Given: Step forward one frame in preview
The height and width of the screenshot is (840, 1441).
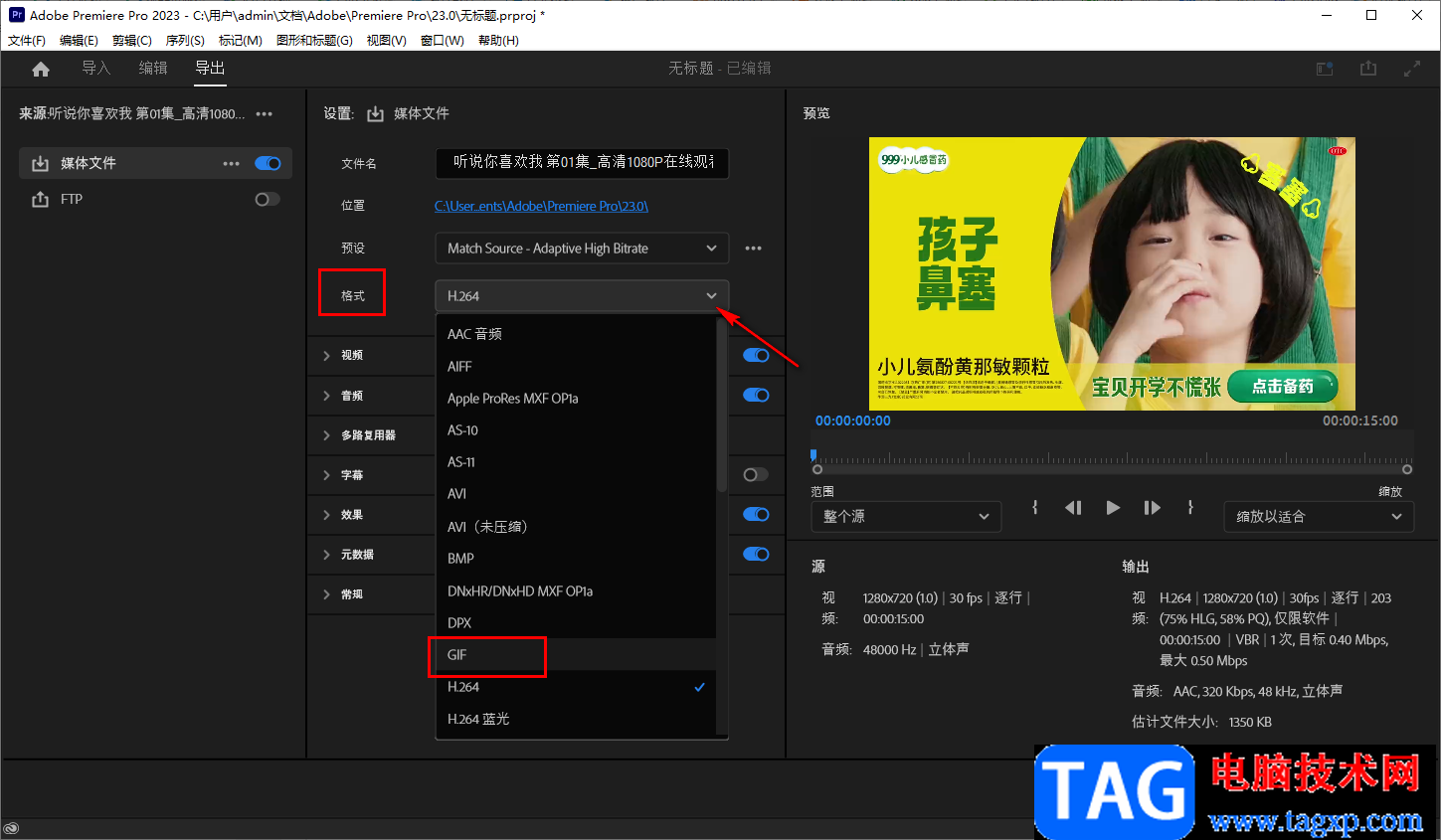Looking at the screenshot, I should (1152, 507).
